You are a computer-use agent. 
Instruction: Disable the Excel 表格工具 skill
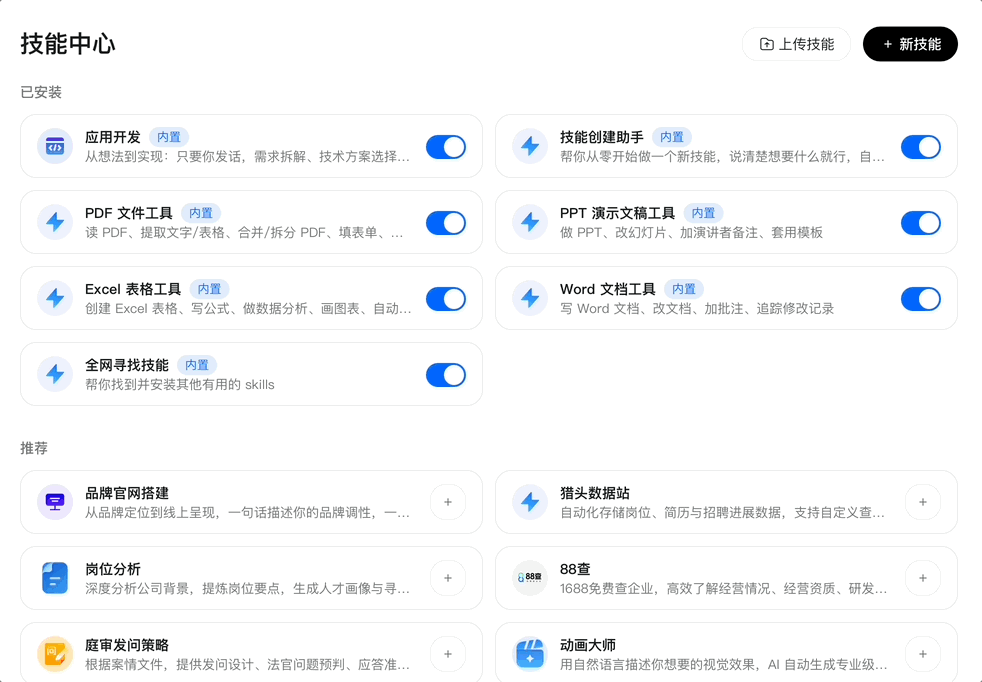point(446,298)
